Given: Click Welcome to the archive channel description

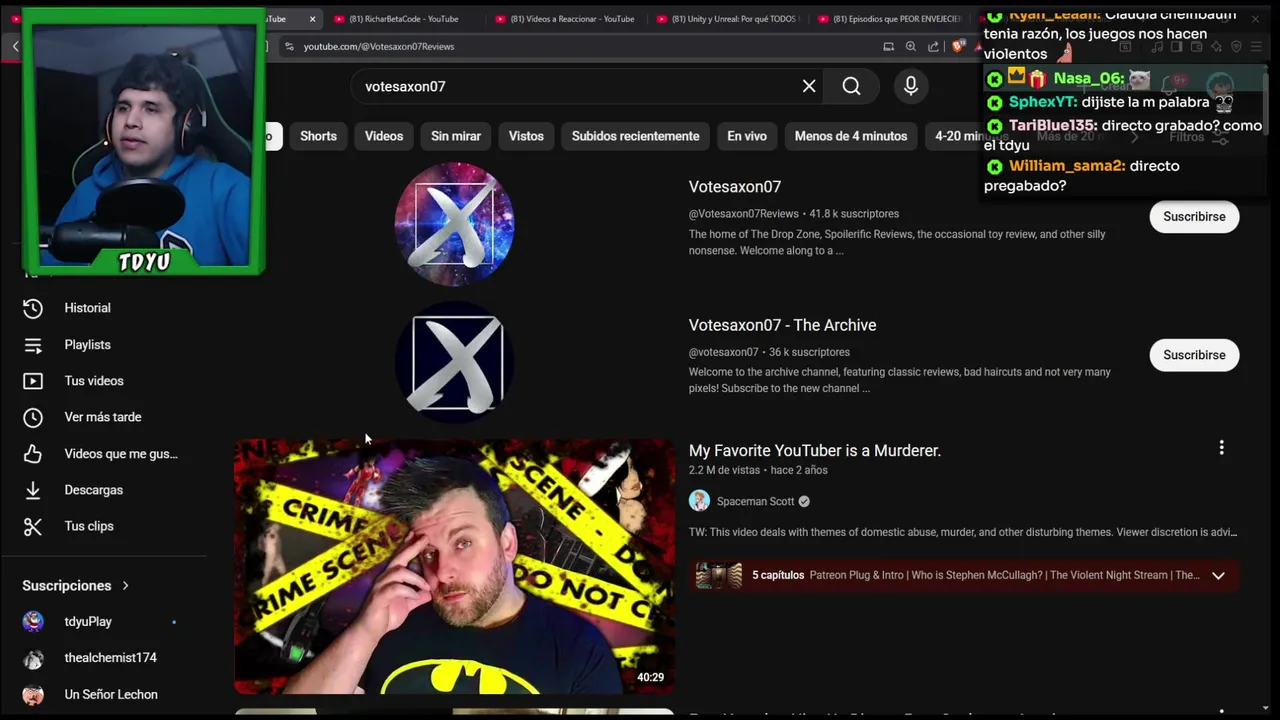Looking at the screenshot, I should [x=900, y=380].
